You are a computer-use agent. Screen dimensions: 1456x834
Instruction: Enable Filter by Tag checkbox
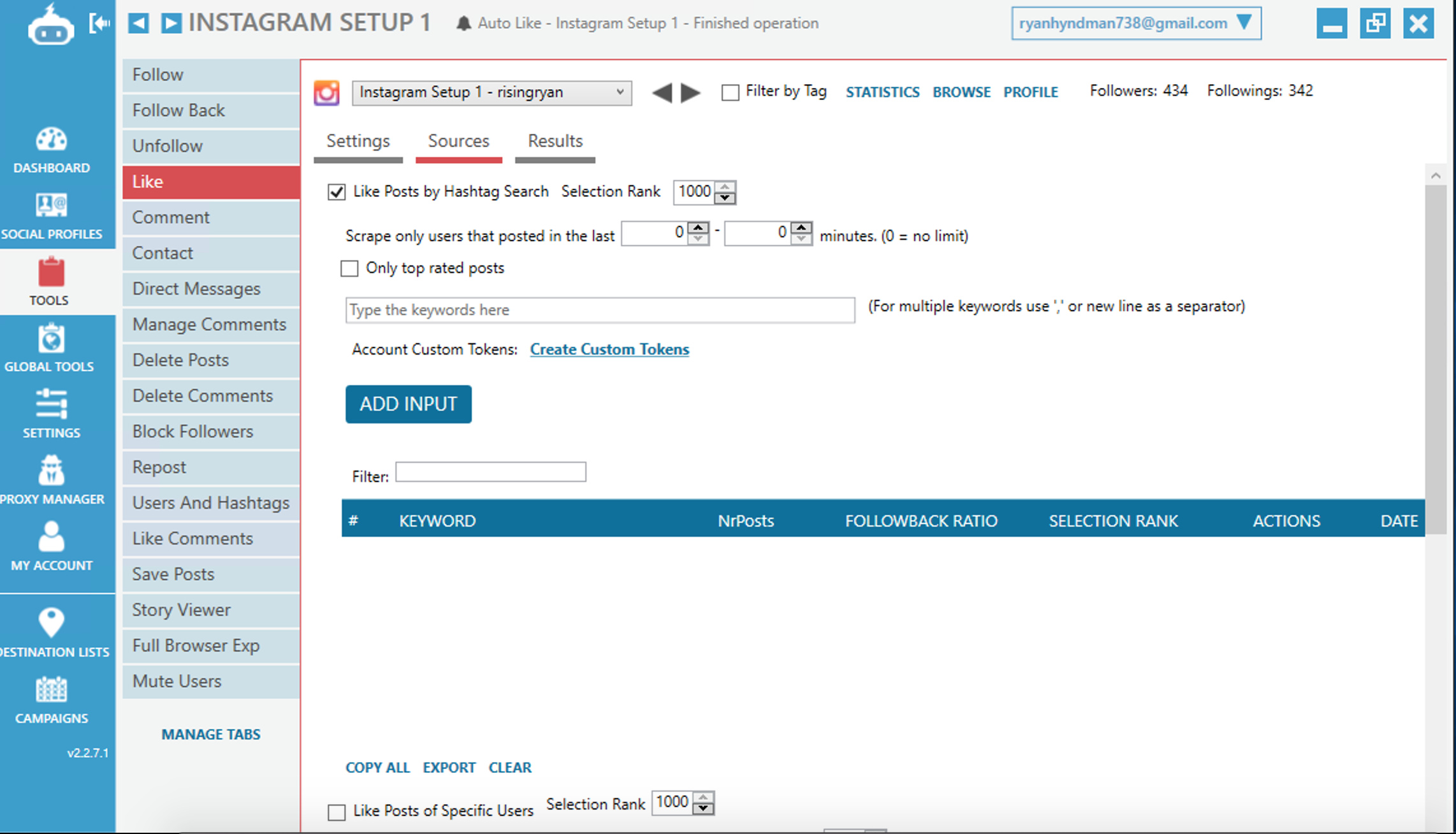pos(731,92)
